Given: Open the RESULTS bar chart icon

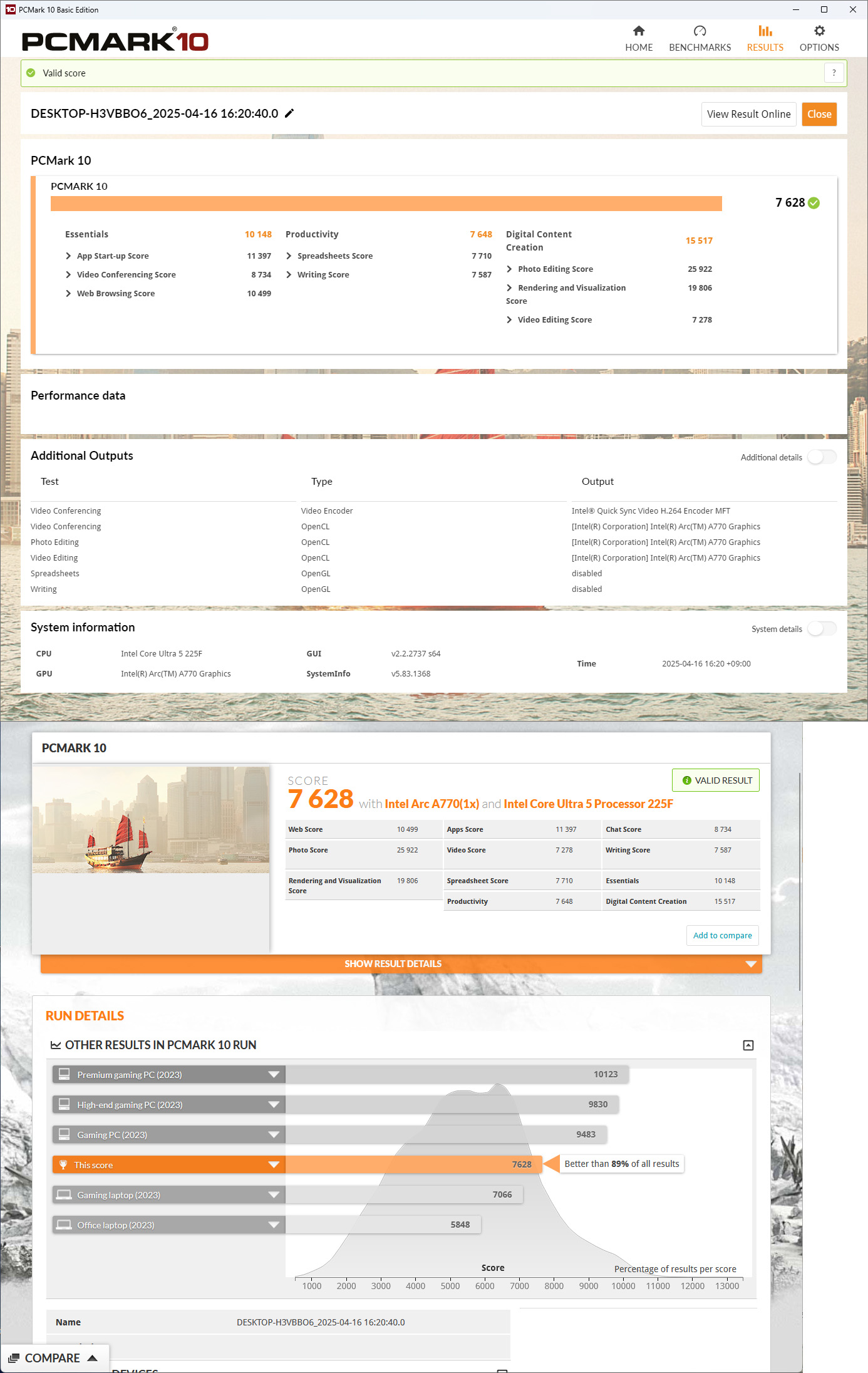Looking at the screenshot, I should [765, 31].
